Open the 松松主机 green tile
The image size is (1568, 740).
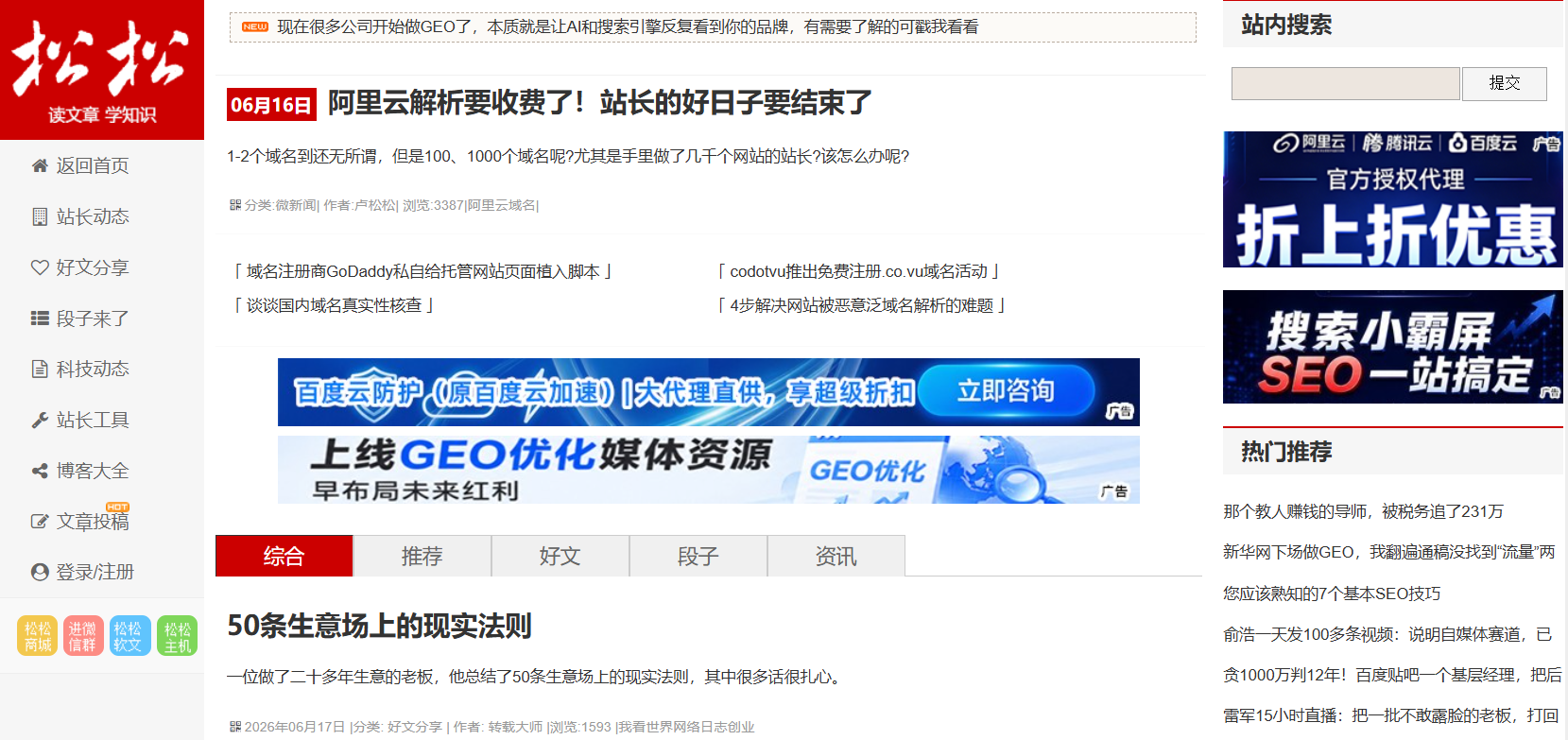[x=178, y=636]
